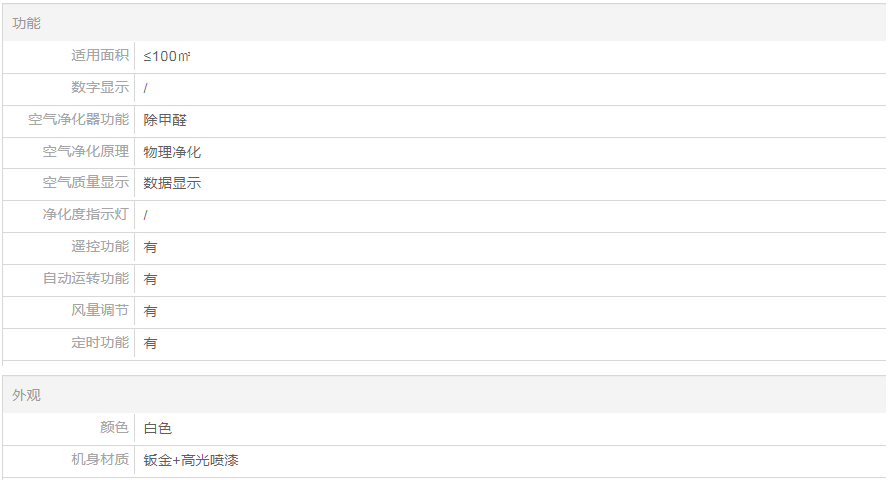Click the 自动运转功能 label
The width and height of the screenshot is (891, 480).
86,279
